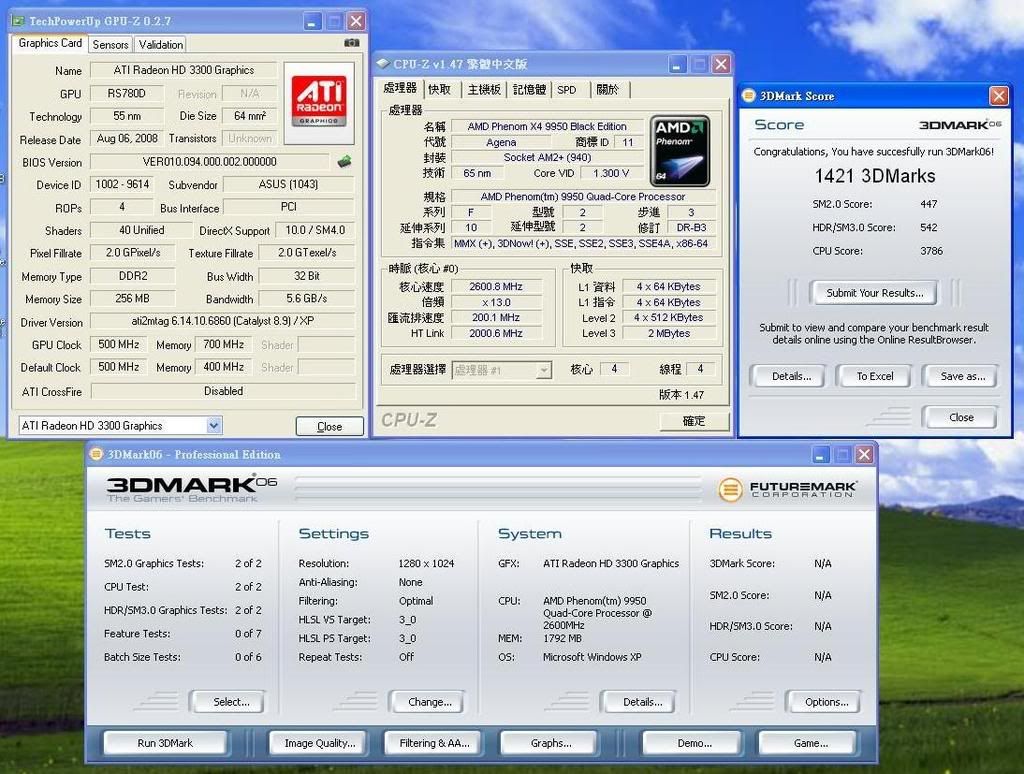Click Submit Your Results button
This screenshot has height=774, width=1024.
pos(874,293)
